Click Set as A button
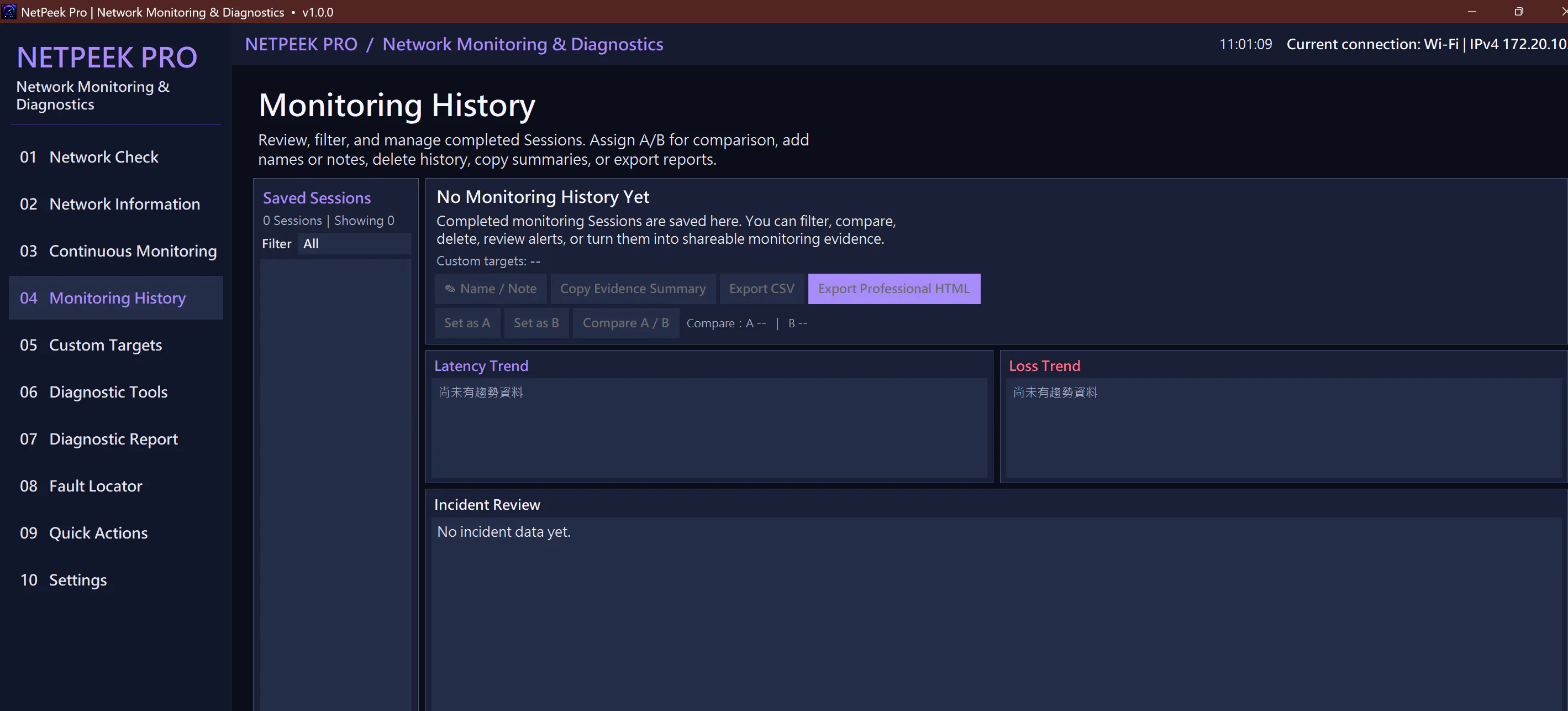The image size is (1568, 711). tap(467, 323)
